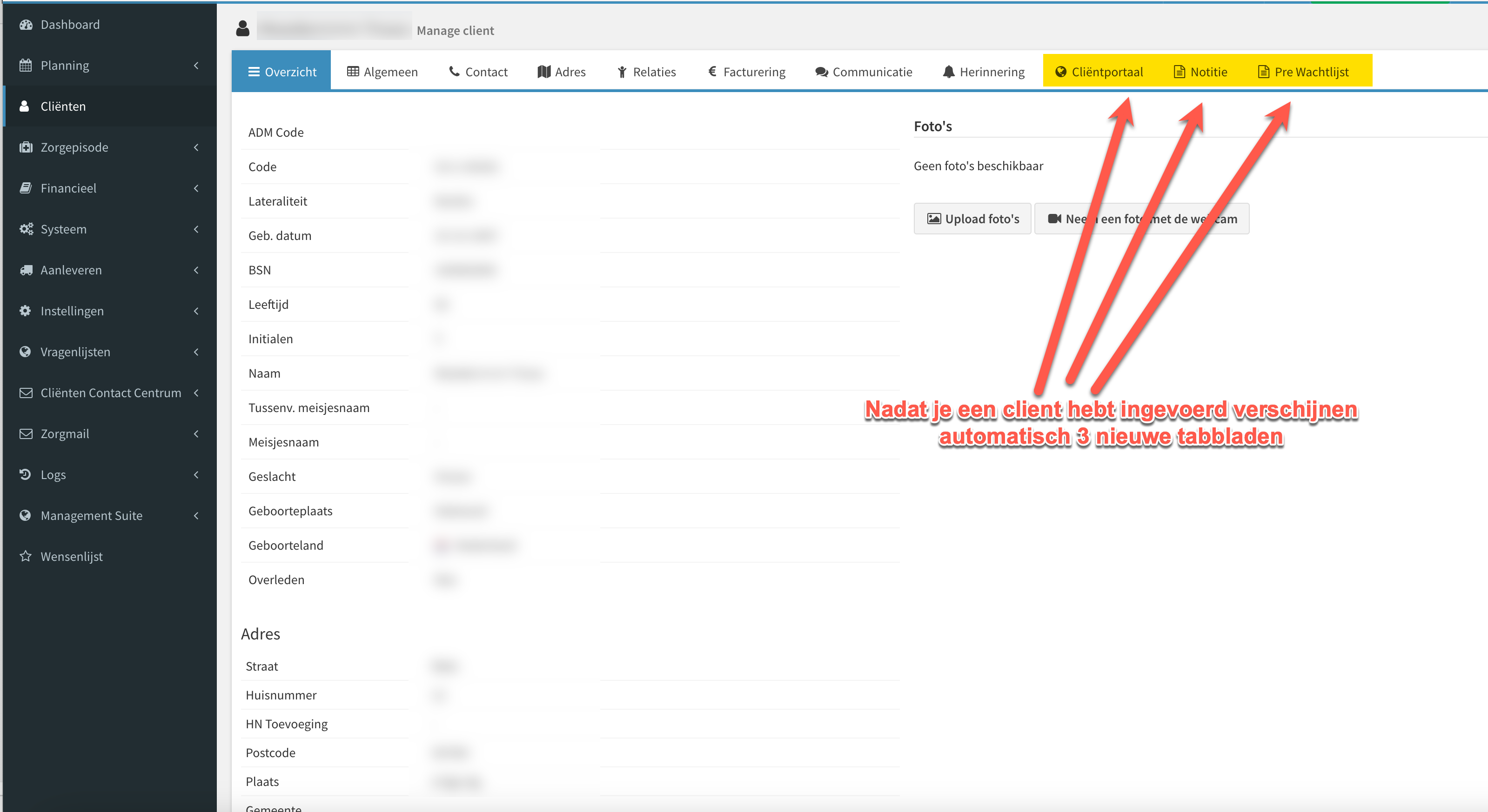This screenshot has width=1488, height=812.
Task: Go to Cliënten in the sidebar
Action: point(110,106)
